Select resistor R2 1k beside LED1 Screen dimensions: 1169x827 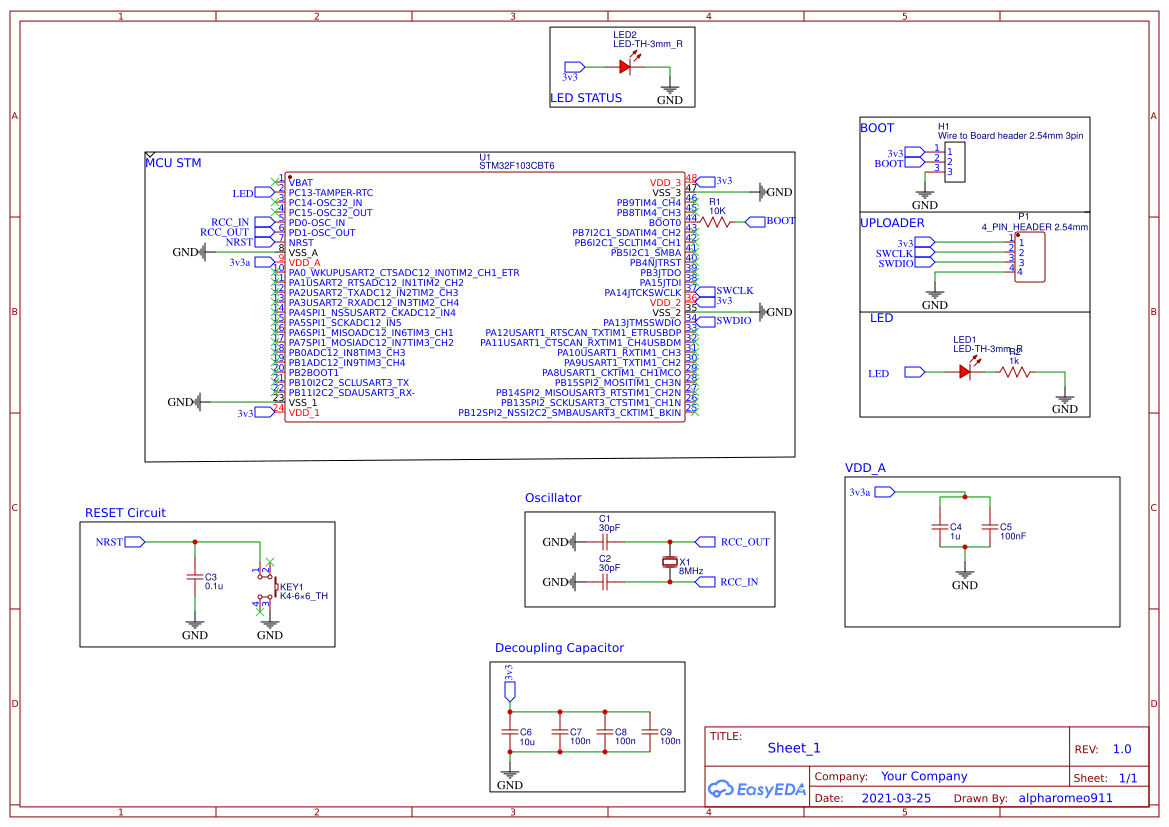coord(1013,372)
